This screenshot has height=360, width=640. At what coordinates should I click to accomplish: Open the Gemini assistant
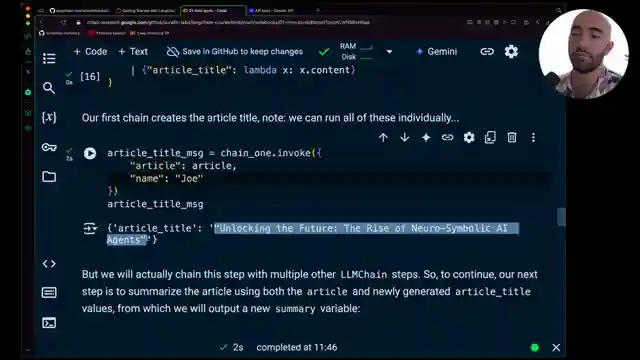point(436,52)
